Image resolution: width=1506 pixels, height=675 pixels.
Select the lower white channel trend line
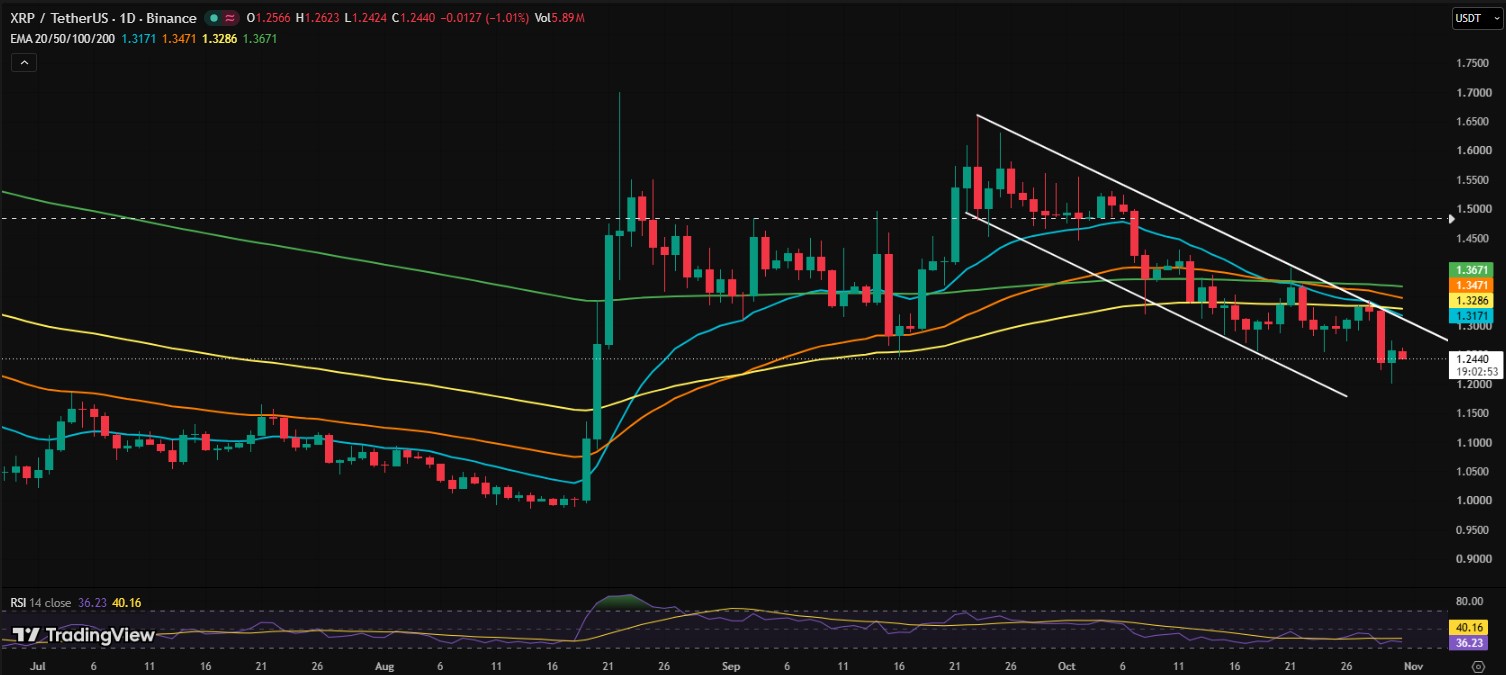[x=1156, y=304]
